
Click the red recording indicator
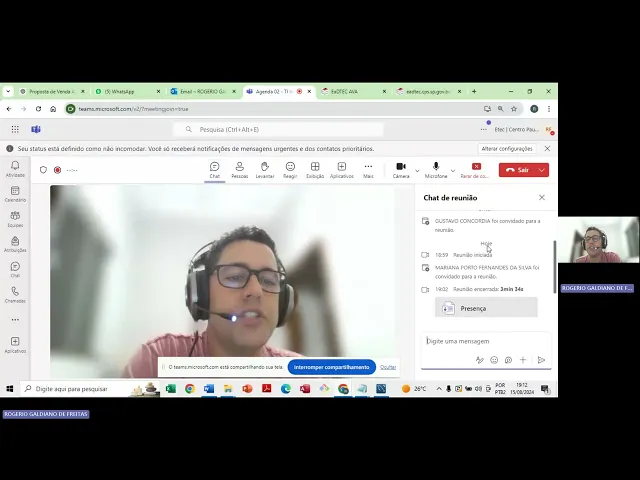pyautogui.click(x=58, y=170)
